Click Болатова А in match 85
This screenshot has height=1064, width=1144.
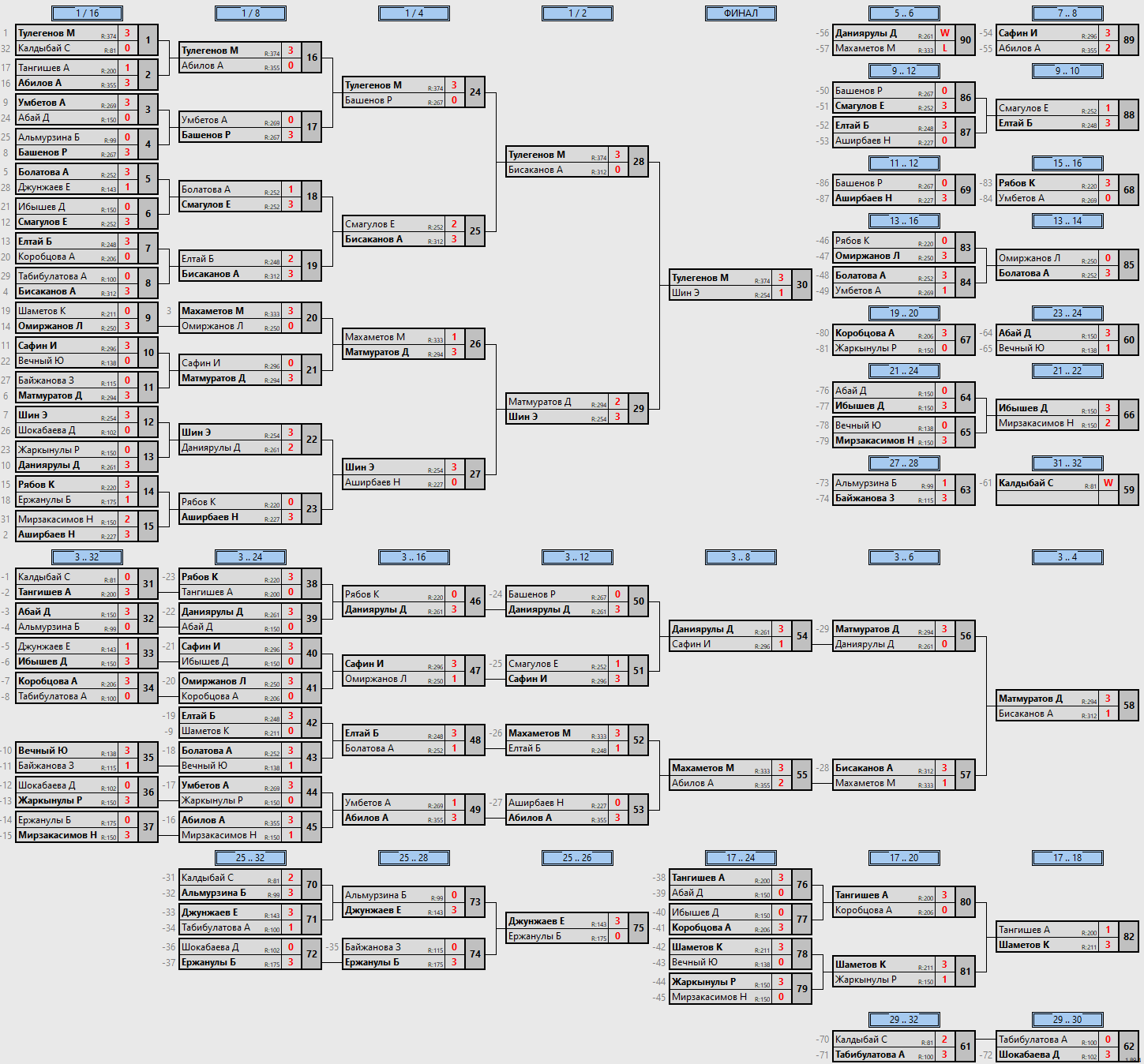1024,273
